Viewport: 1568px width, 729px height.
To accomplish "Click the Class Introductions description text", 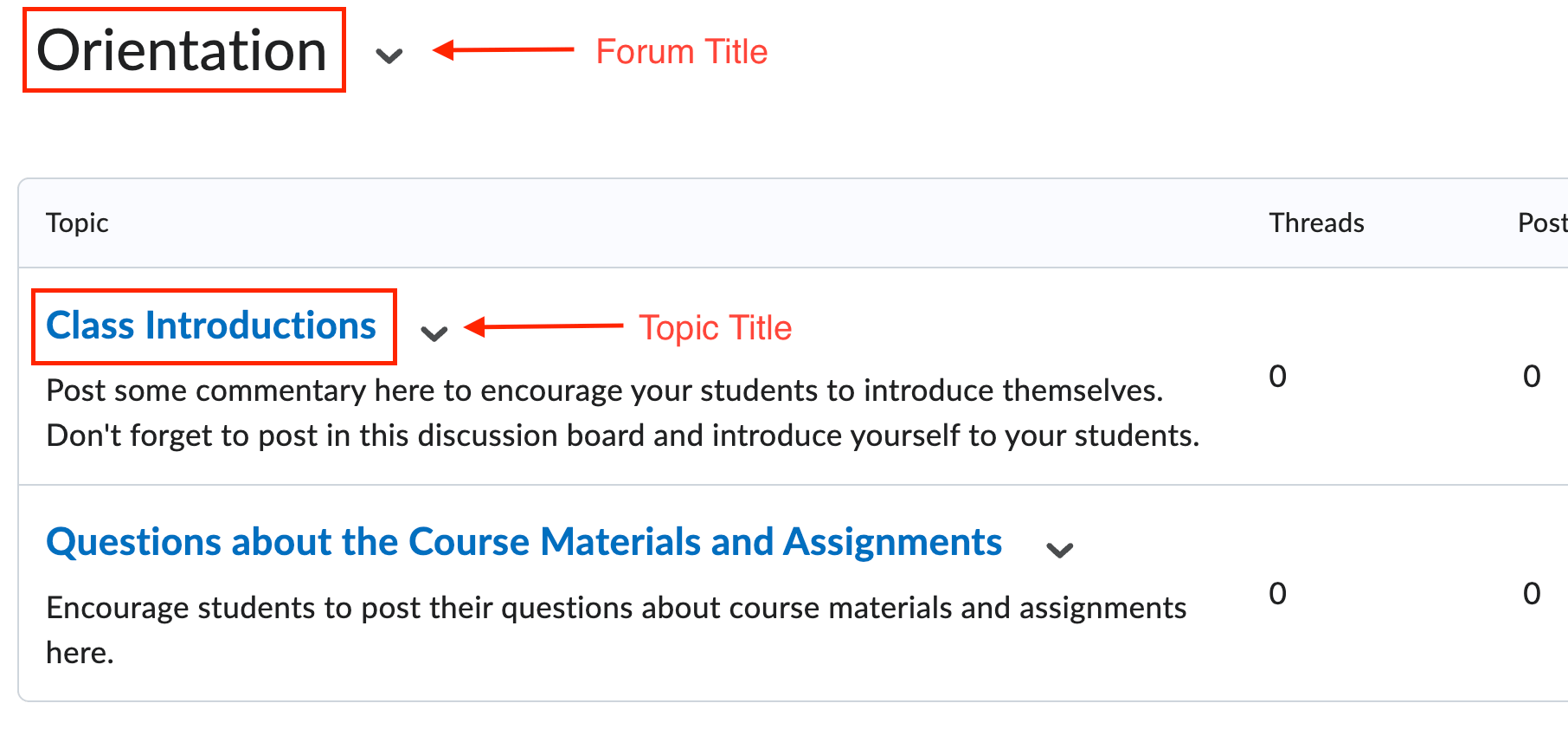I will (x=606, y=413).
